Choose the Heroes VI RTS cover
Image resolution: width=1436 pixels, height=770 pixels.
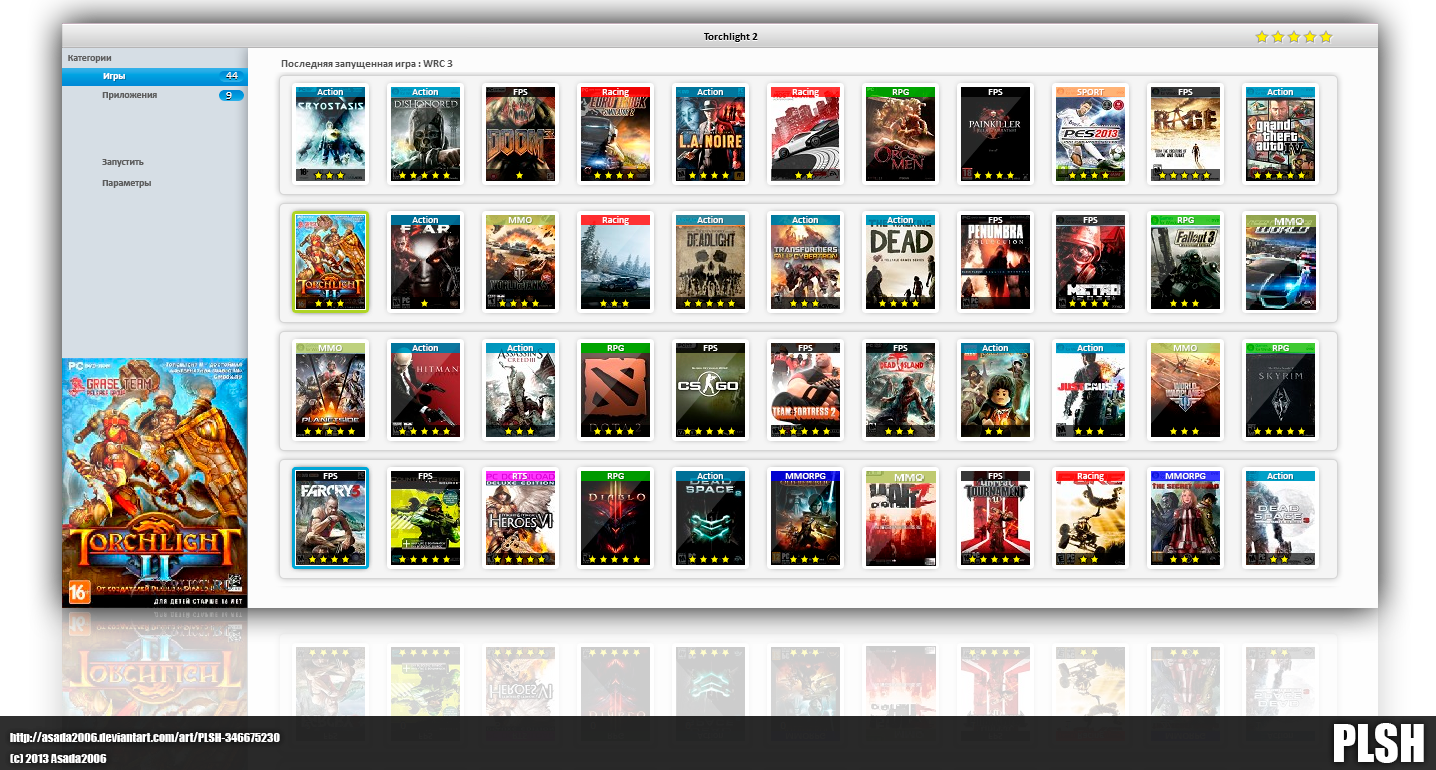(x=520, y=518)
